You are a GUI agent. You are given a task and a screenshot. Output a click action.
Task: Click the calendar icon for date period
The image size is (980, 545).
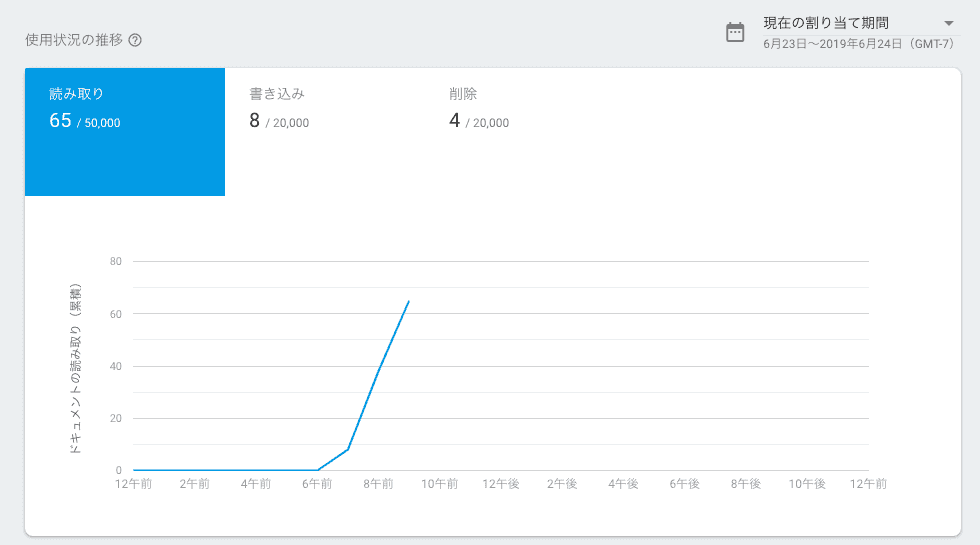click(x=735, y=32)
